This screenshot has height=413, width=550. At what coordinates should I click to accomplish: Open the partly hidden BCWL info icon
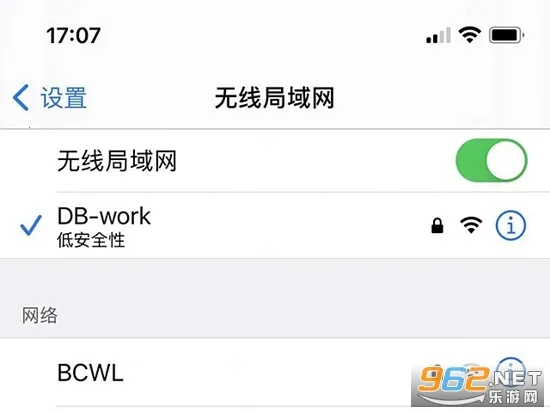click(x=511, y=365)
